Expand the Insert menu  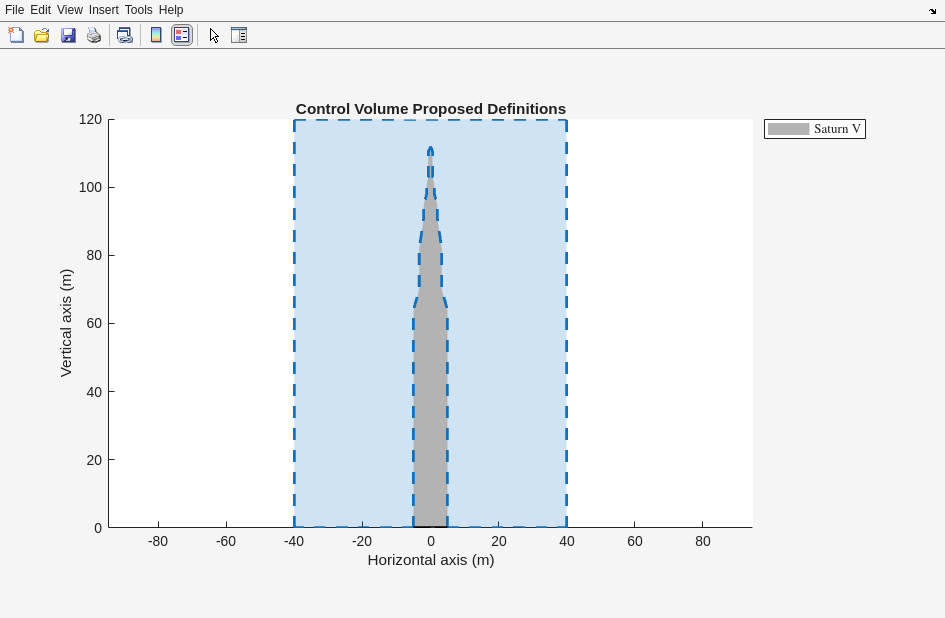coord(103,10)
